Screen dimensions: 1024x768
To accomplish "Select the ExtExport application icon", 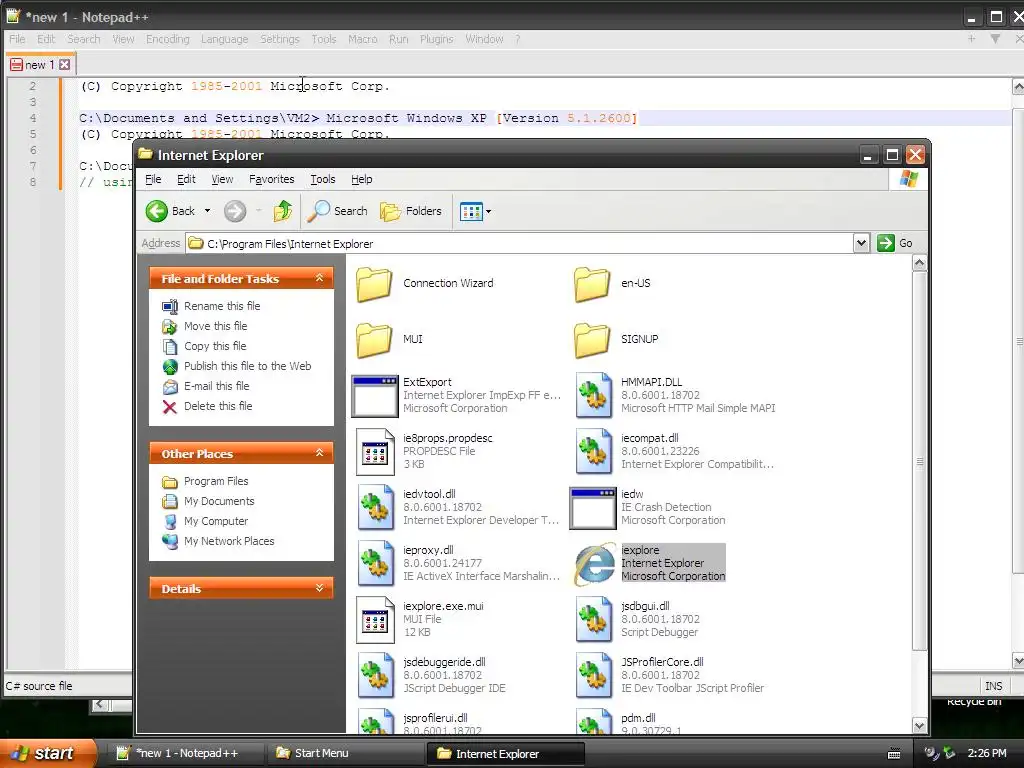I will click(x=374, y=396).
